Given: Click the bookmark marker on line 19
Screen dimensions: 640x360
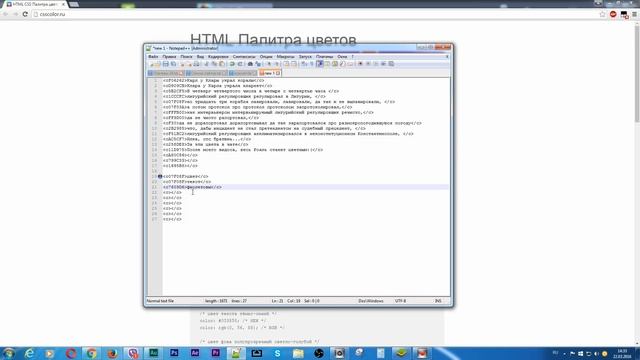Looking at the screenshot, I should coord(160,176).
